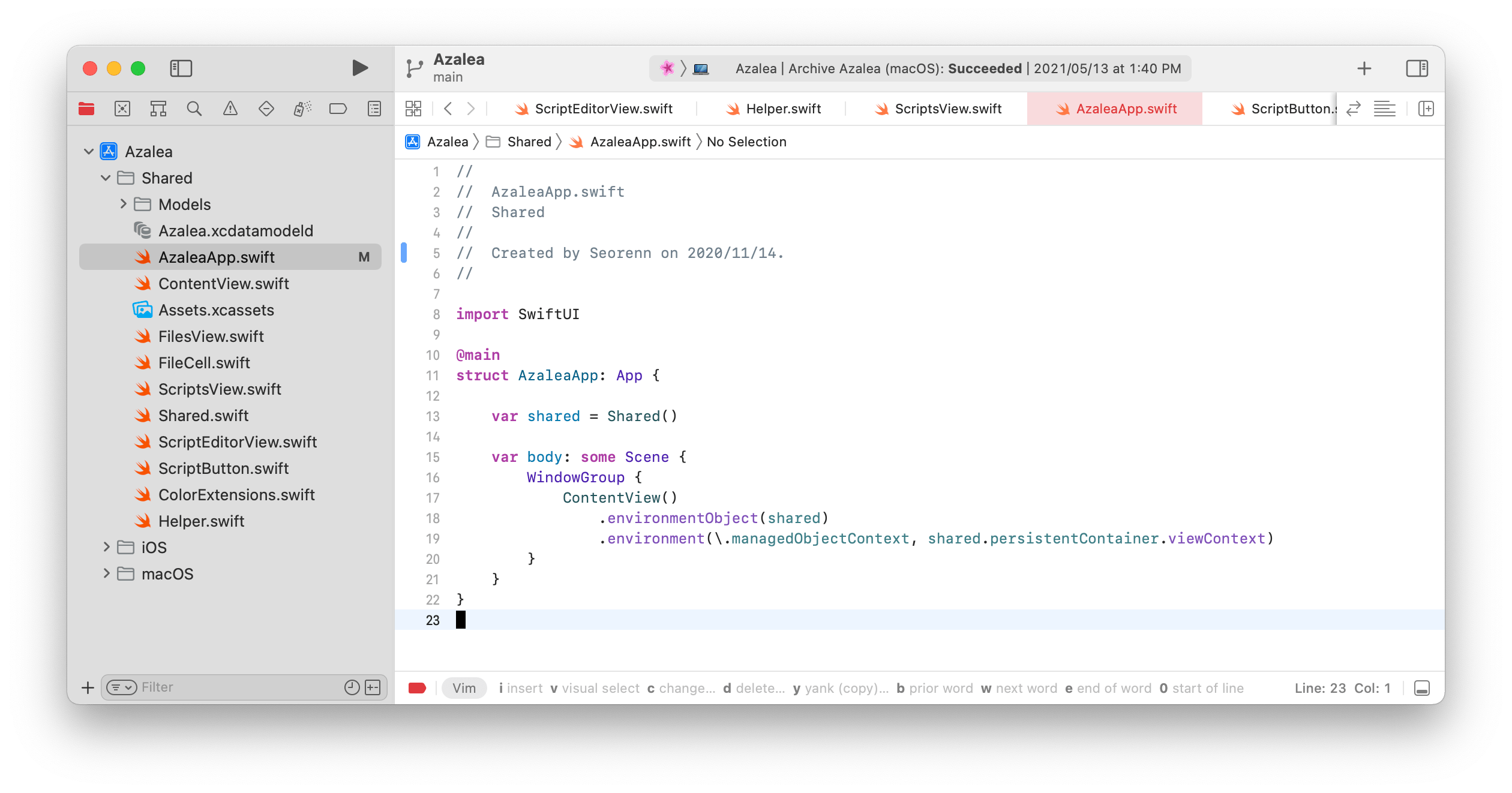Viewport: 1512px width, 793px height.
Task: Open the Find navigator magnifier icon
Action: point(194,109)
